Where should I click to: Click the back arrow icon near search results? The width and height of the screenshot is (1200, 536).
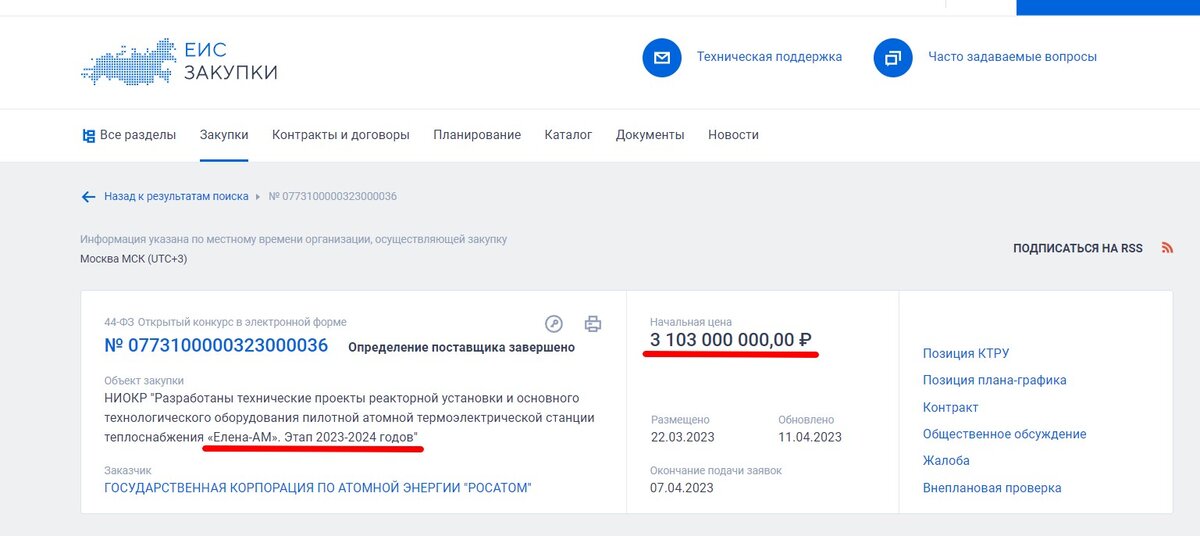[88, 197]
